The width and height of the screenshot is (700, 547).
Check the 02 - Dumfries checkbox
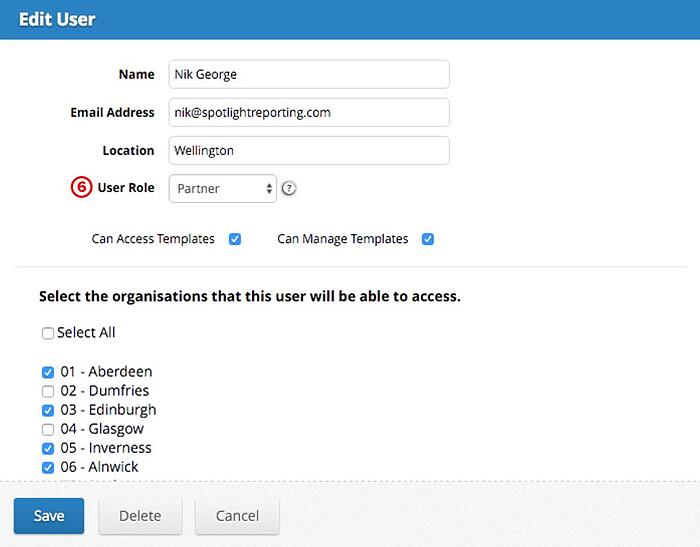point(48,391)
